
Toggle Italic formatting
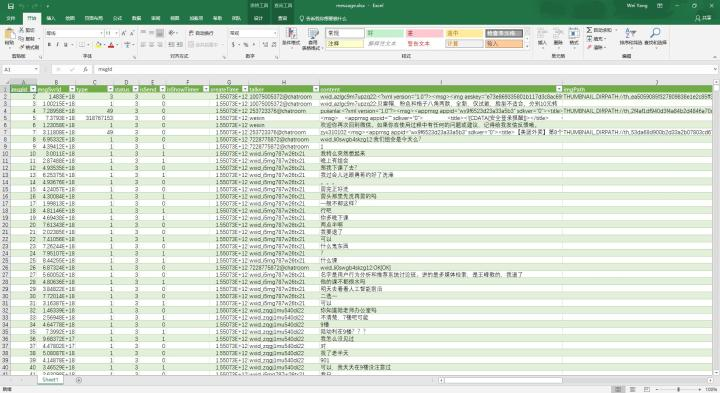coord(57,45)
